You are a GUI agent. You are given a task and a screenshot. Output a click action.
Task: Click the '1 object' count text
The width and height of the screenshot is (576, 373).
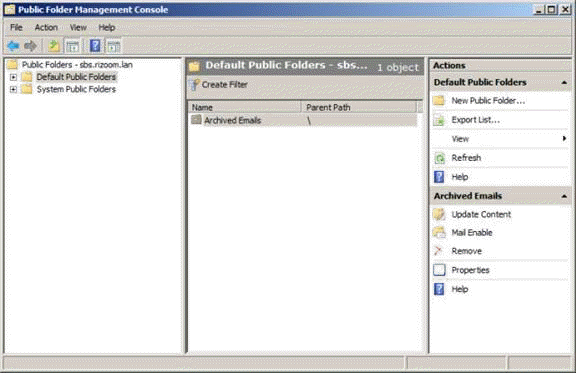tap(398, 68)
